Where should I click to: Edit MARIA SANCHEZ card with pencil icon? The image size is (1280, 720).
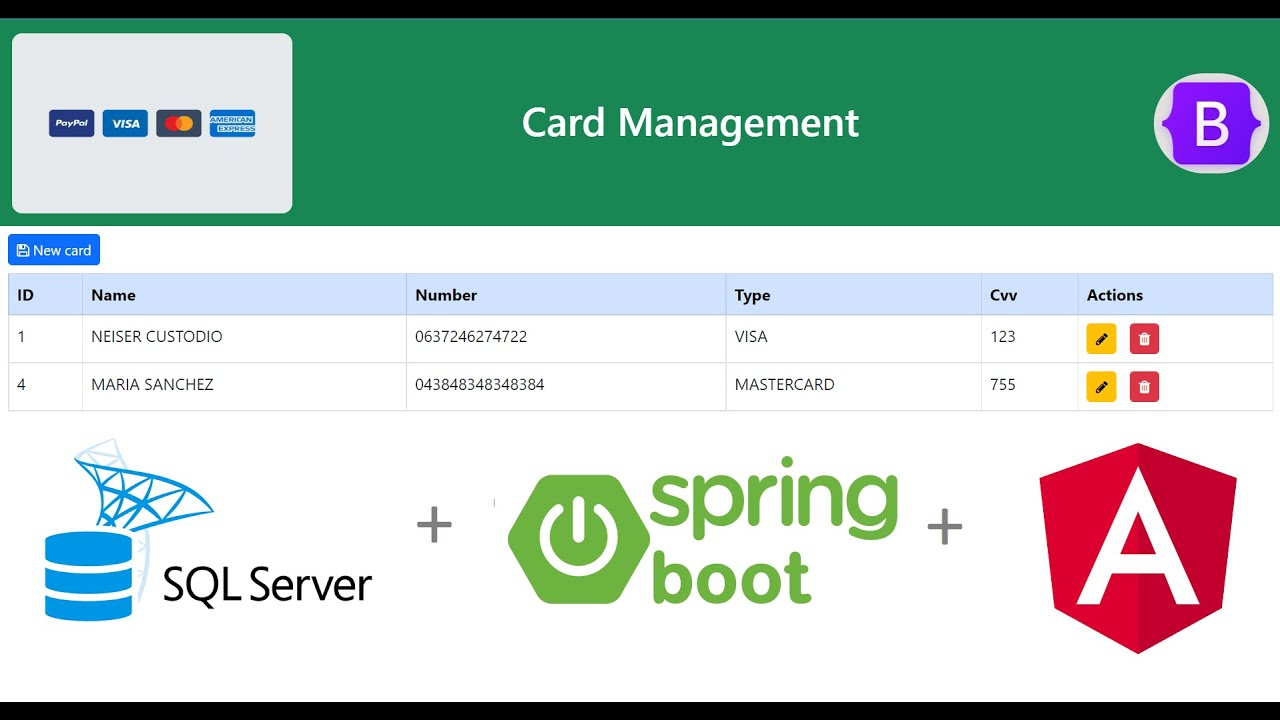point(1101,387)
